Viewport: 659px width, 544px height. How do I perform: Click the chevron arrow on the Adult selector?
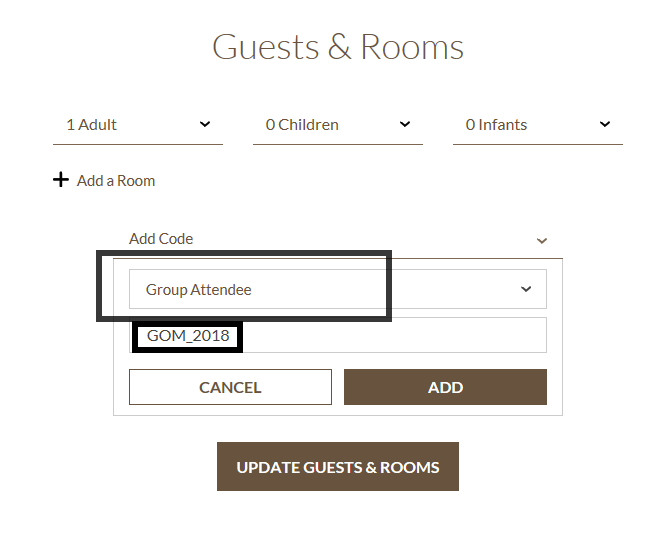(205, 124)
